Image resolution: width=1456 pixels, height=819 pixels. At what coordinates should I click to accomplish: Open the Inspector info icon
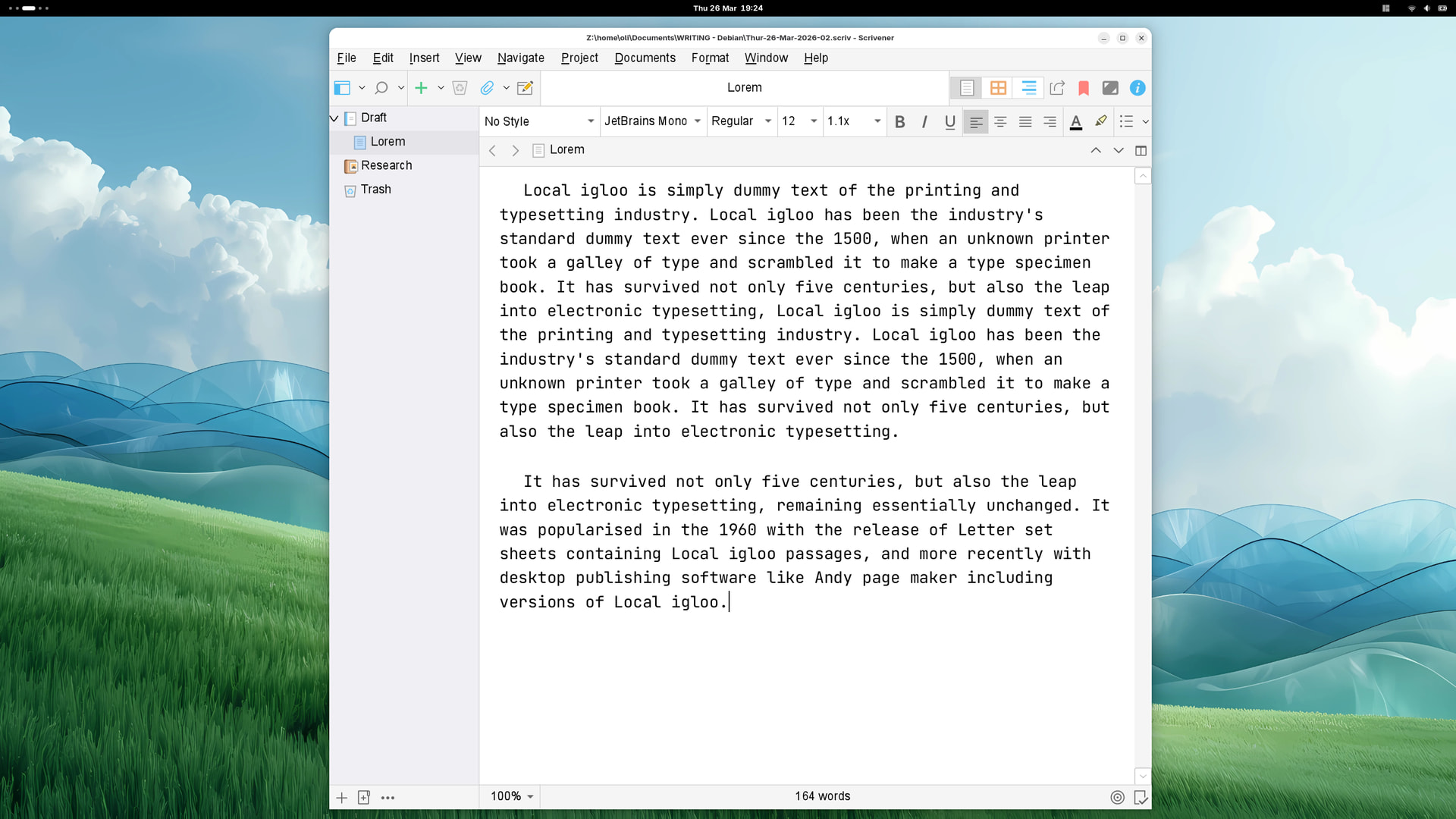pyautogui.click(x=1137, y=88)
